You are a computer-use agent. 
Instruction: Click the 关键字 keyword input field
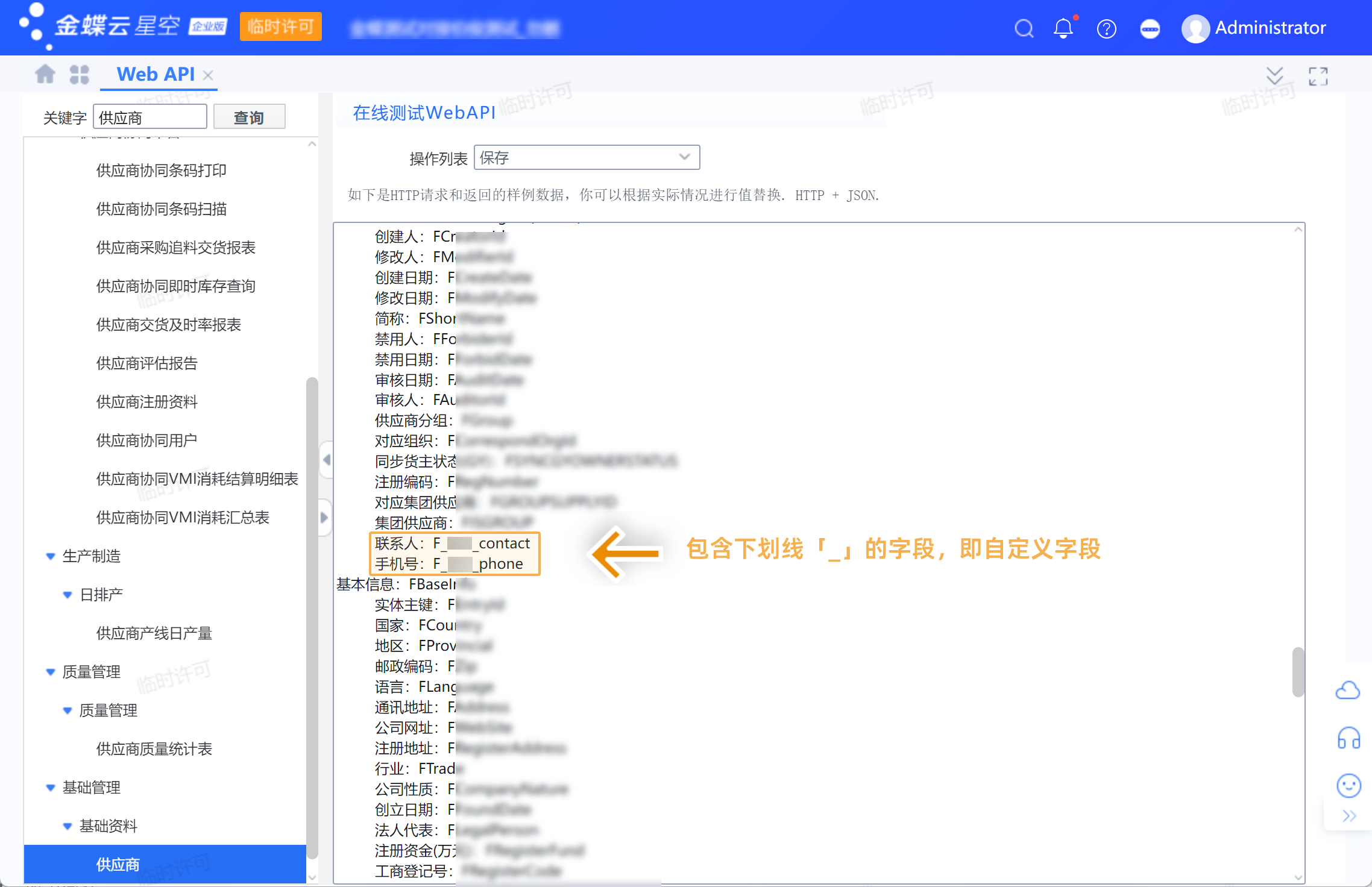(x=149, y=118)
